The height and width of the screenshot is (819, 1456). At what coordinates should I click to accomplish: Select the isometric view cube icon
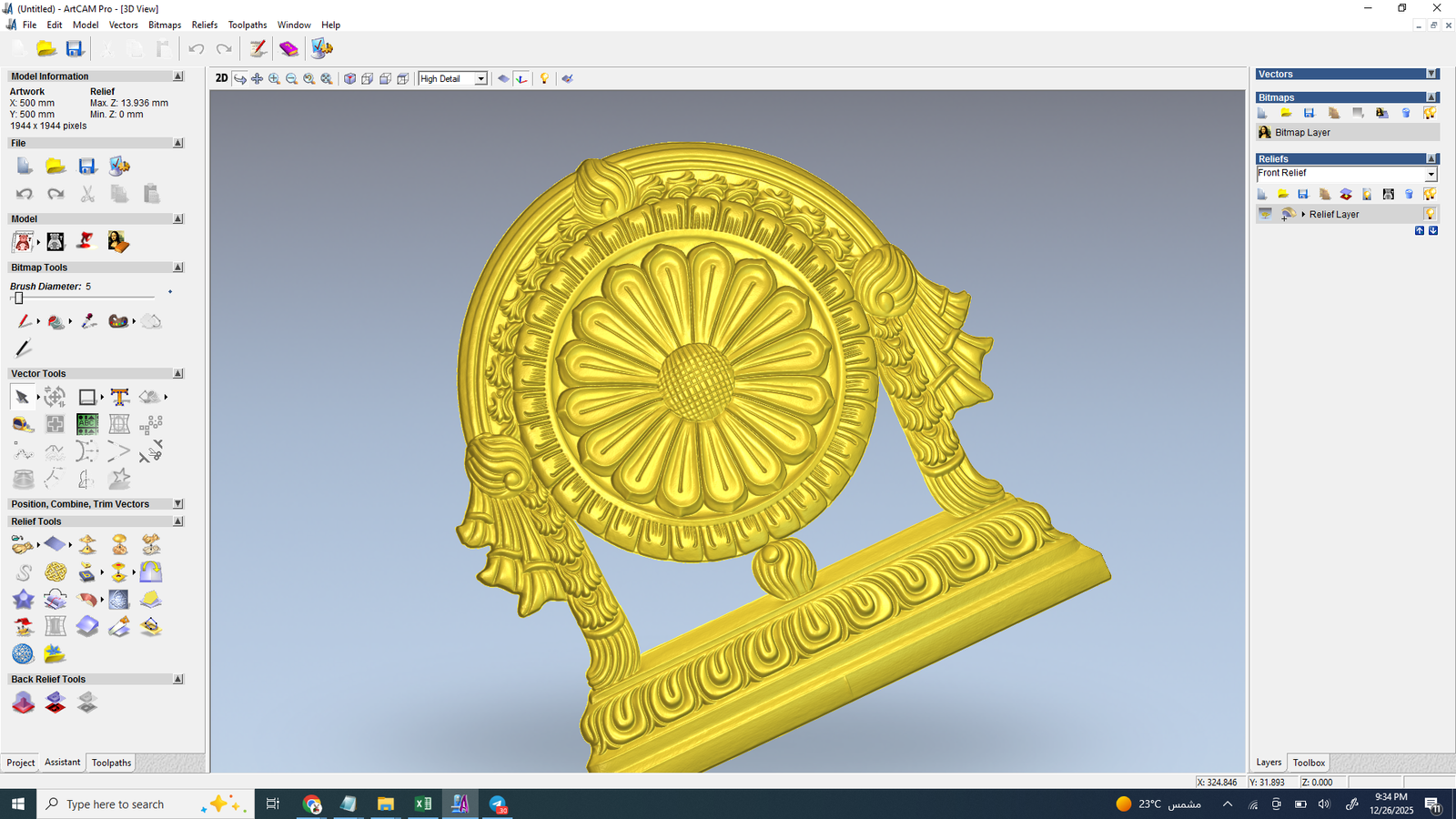tap(349, 79)
